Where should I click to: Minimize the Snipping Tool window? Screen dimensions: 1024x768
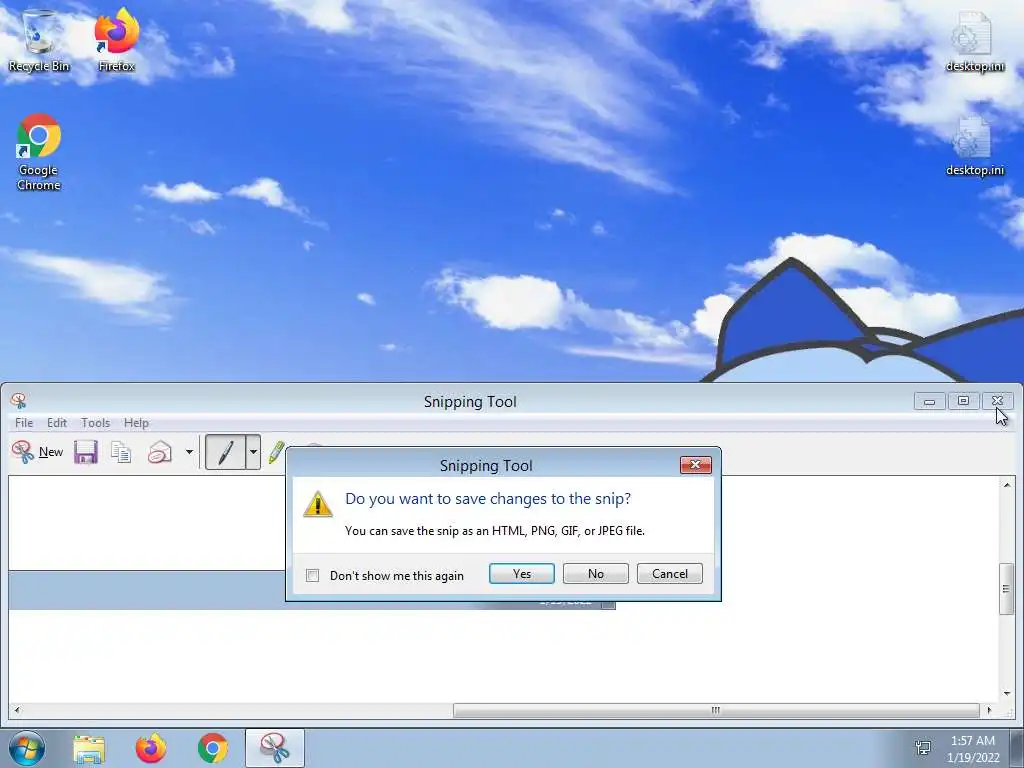click(930, 401)
